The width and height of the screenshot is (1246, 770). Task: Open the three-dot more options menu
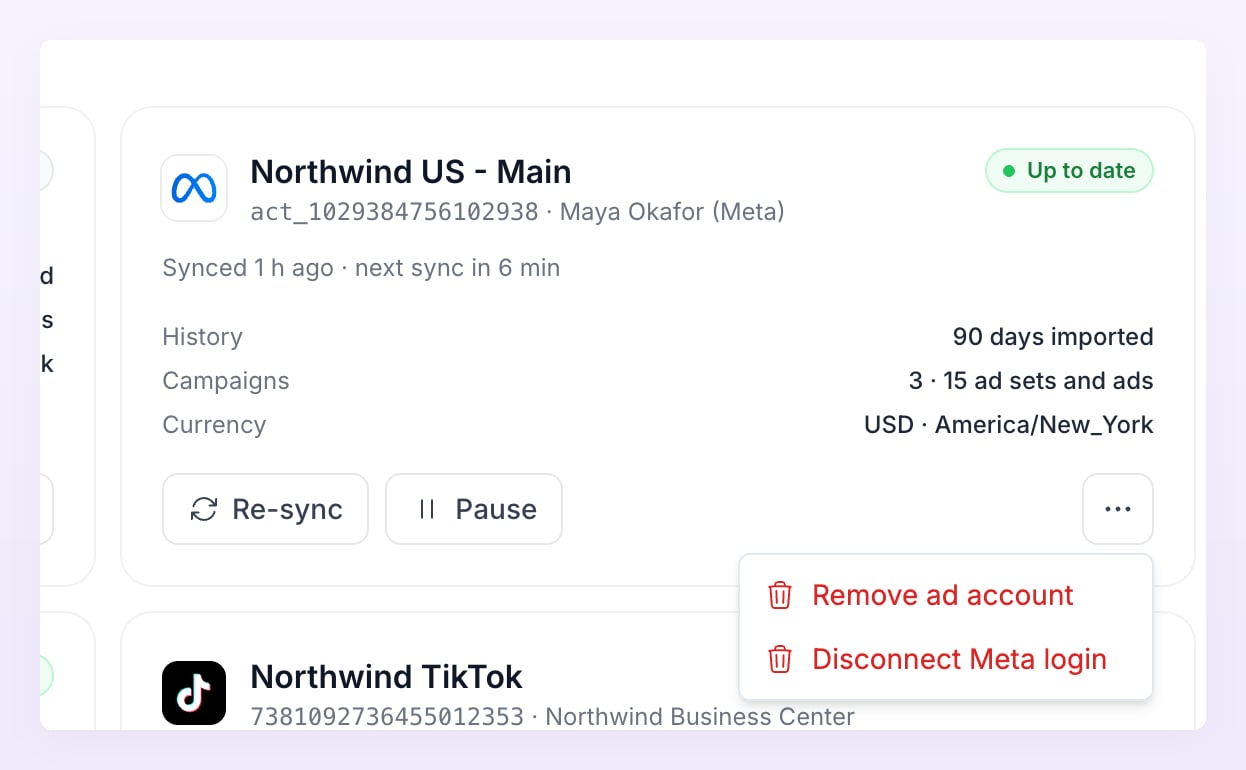(1118, 509)
